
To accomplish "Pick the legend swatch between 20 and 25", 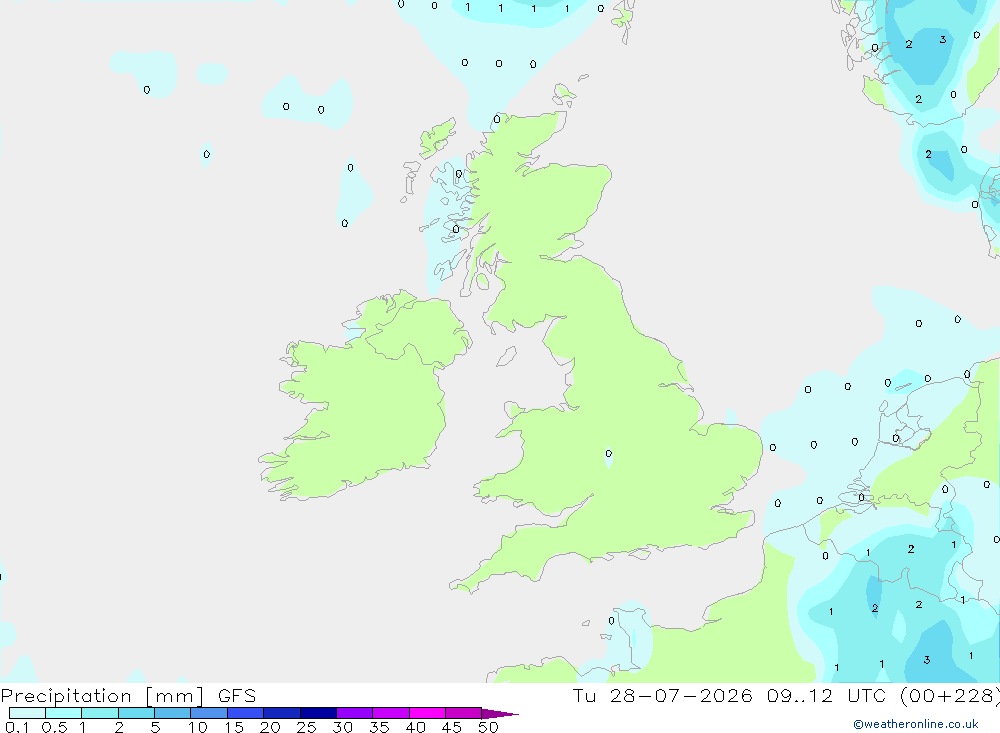I will click(x=282, y=713).
